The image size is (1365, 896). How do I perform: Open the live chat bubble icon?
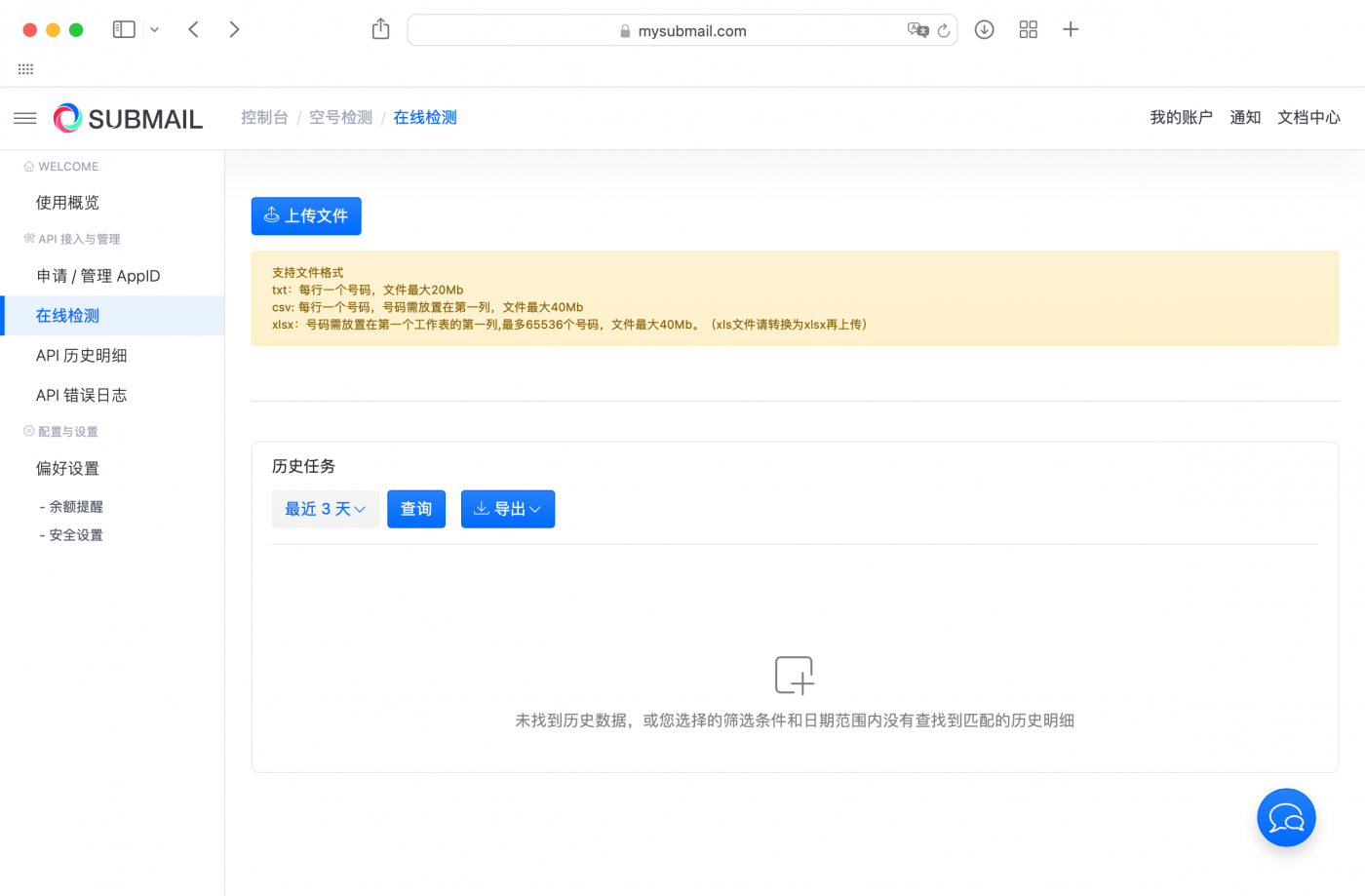coord(1286,817)
